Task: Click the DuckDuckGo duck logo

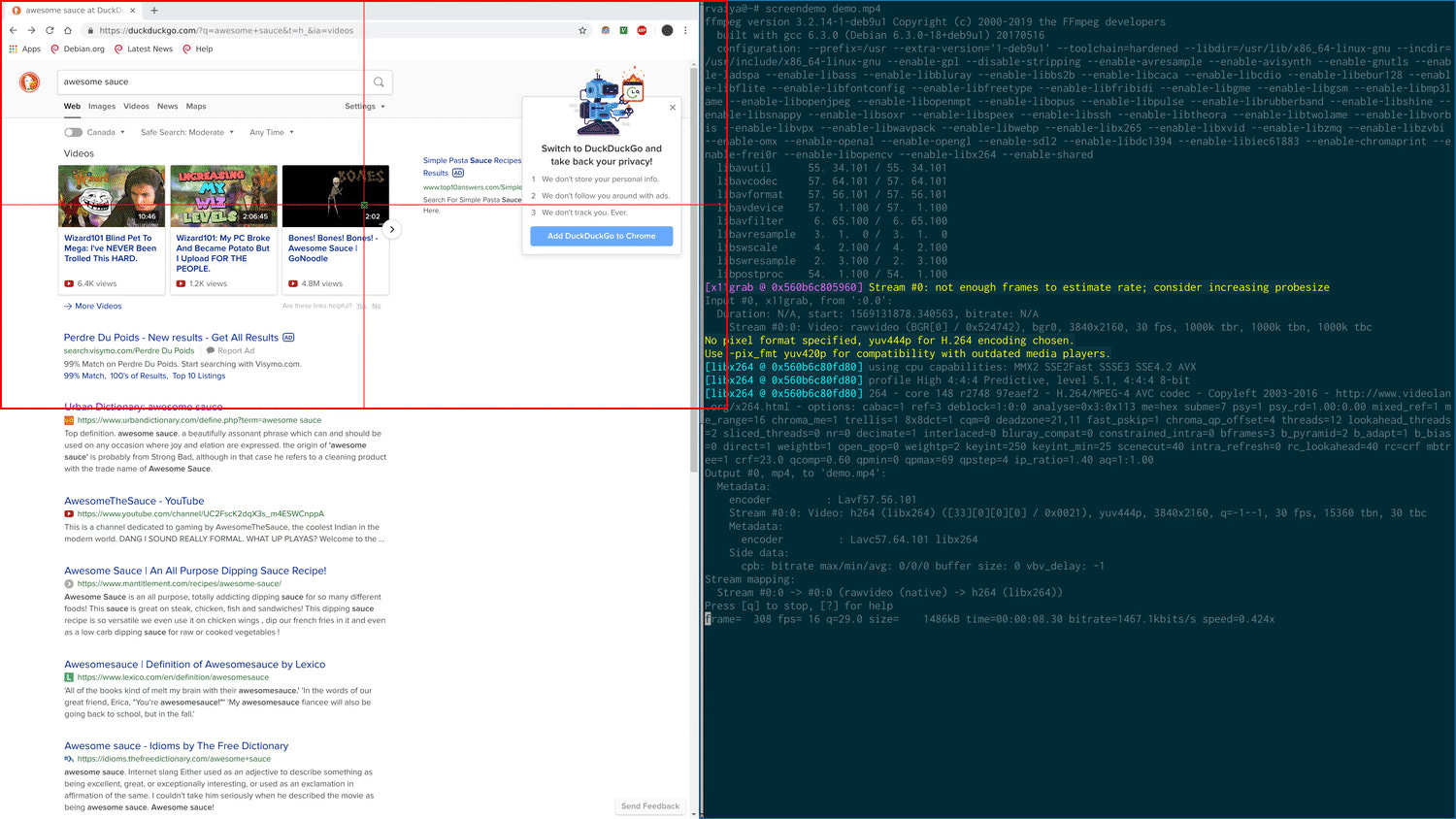Action: [30, 82]
